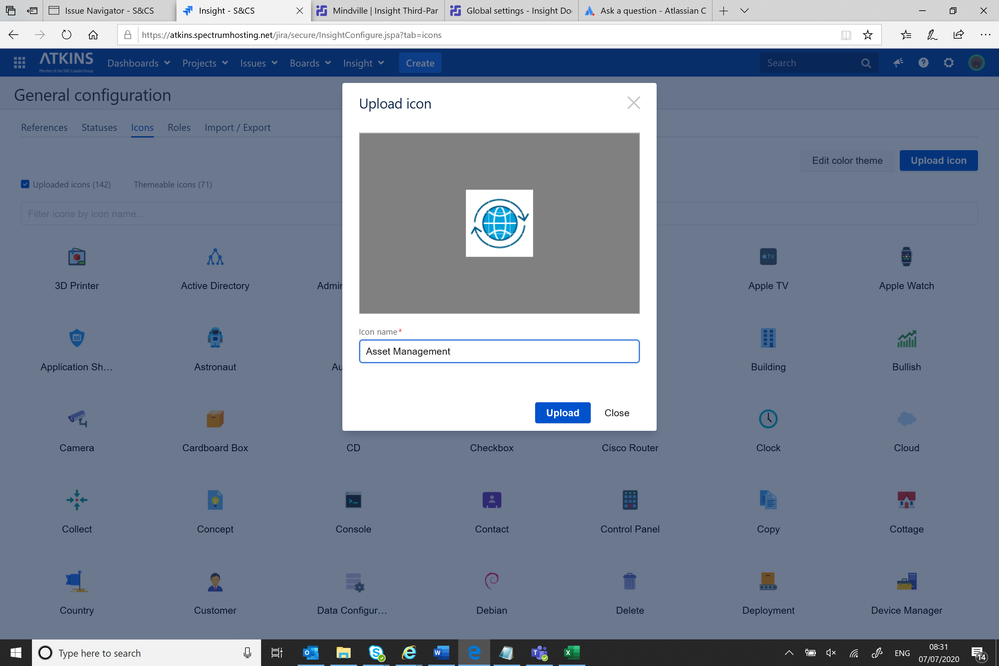Switch to Issue Navigator browser tab

(x=109, y=11)
